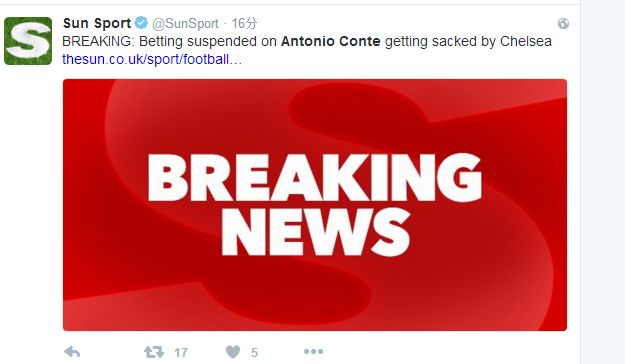Click the word NEWS in the image
Image resolution: width=625 pixels, height=364 pixels.
coord(316,231)
